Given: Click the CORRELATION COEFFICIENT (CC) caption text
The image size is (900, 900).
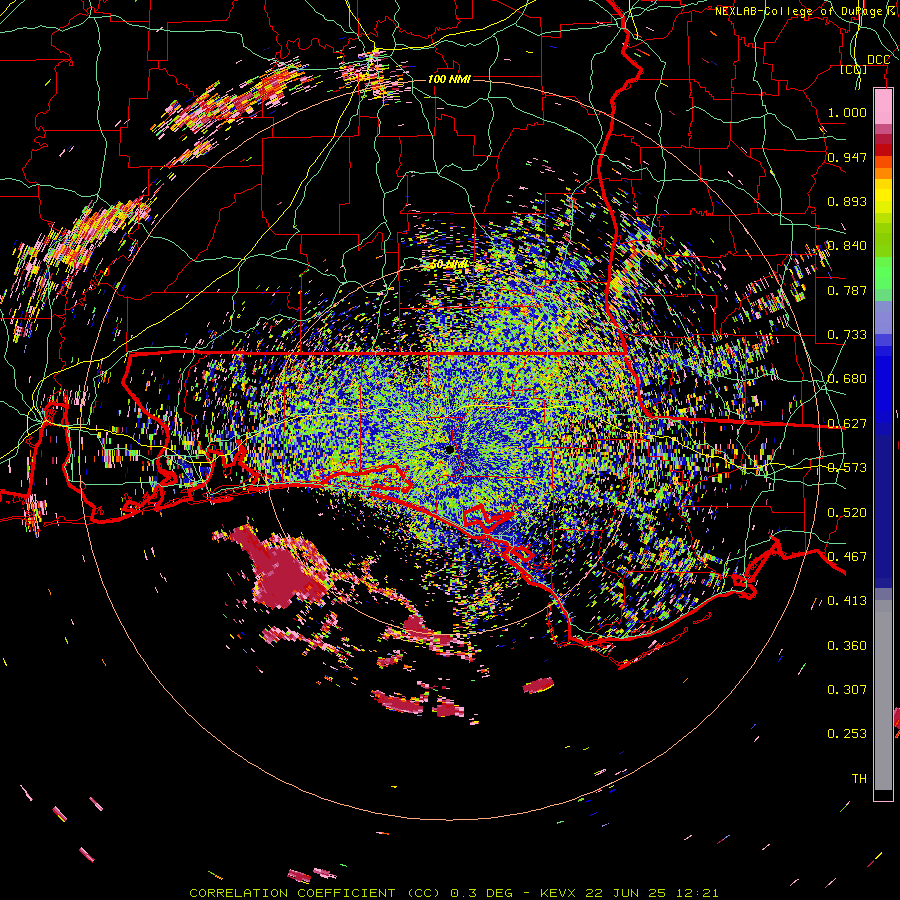Looking at the screenshot, I should click(315, 893).
